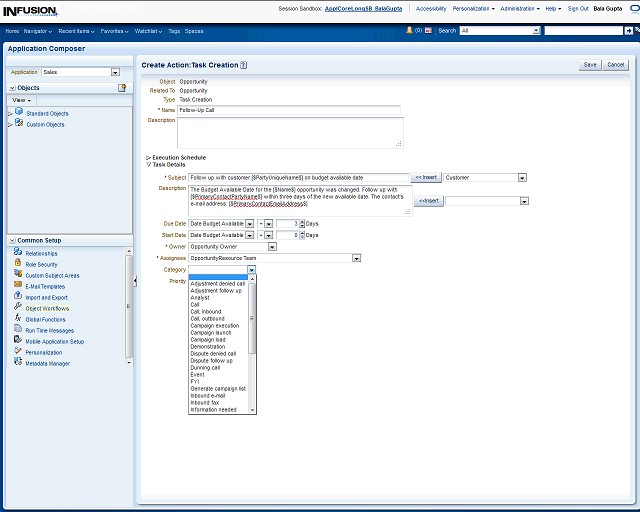Click the category list scrollbar
The height and width of the screenshot is (512, 640).
pos(252,330)
